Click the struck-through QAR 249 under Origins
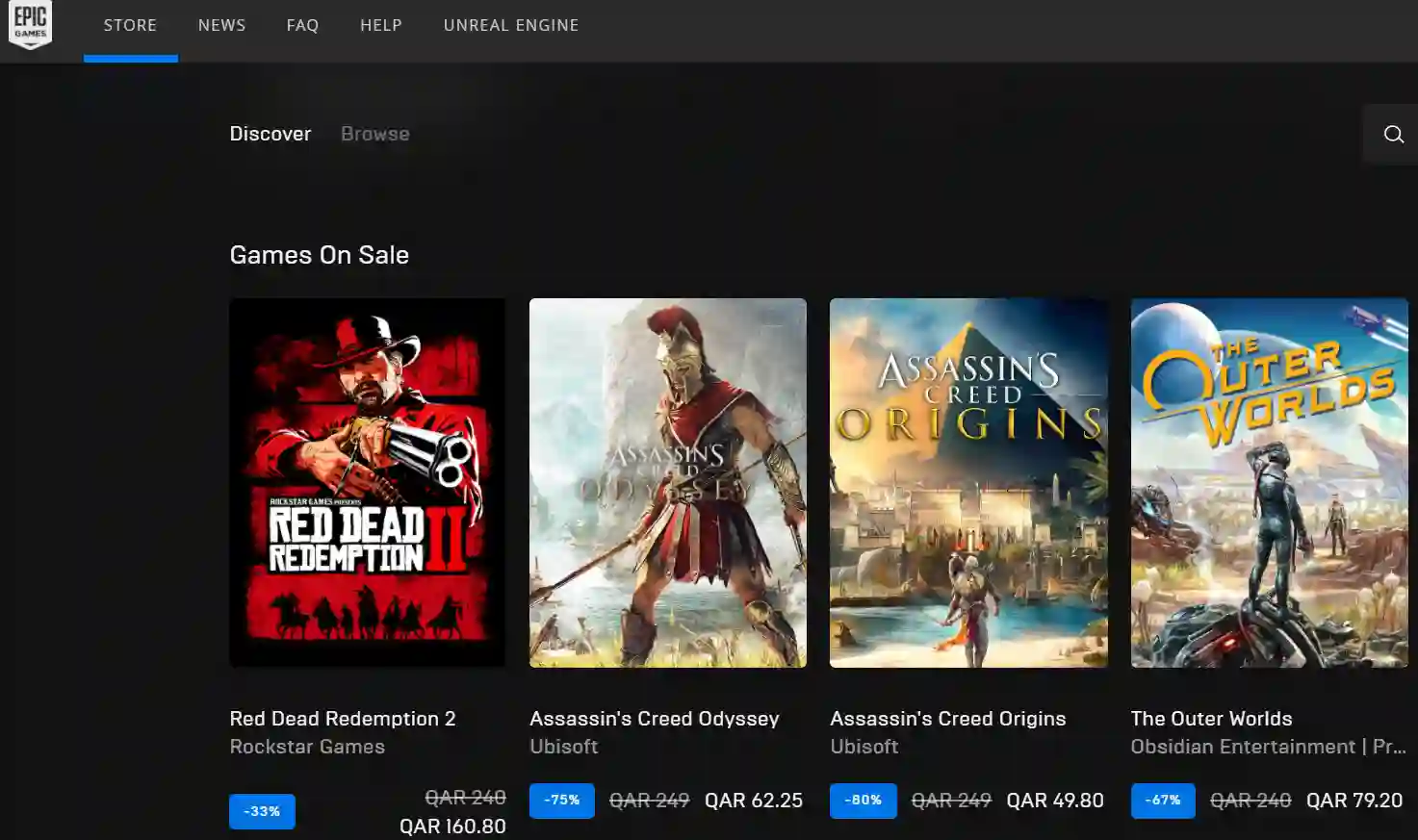The height and width of the screenshot is (840, 1418). pyautogui.click(x=951, y=801)
